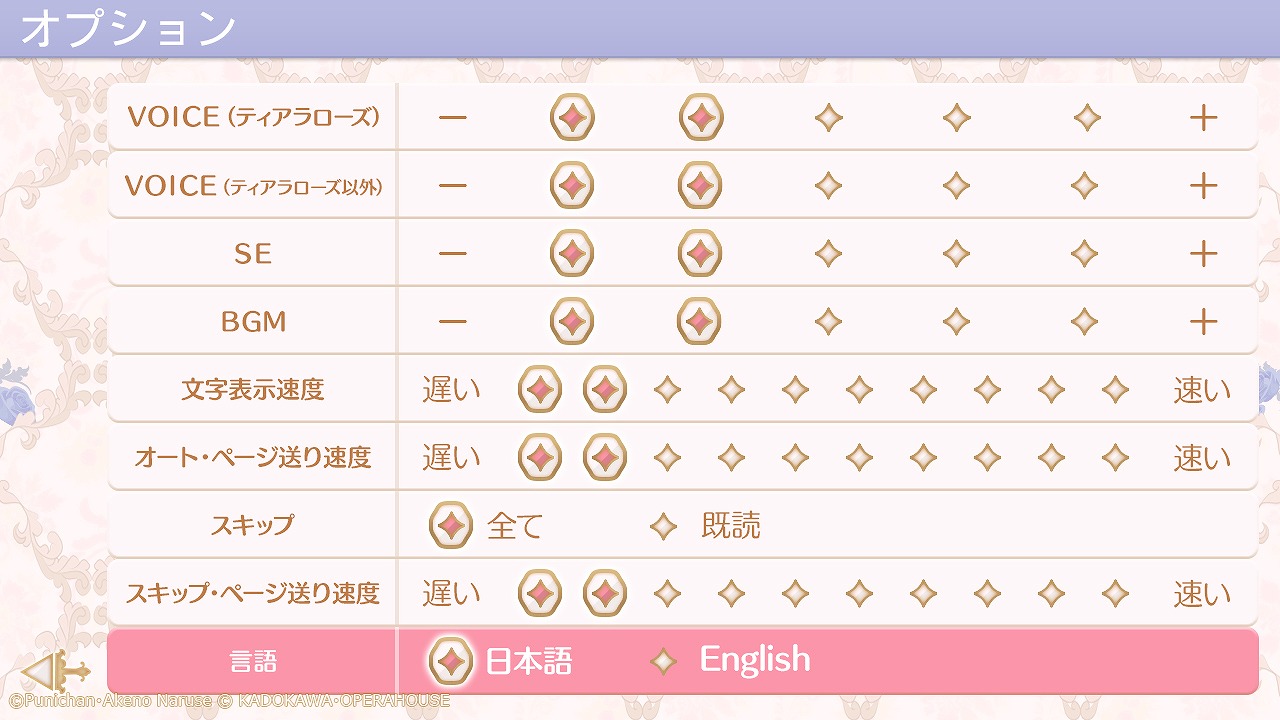Click the back arrow icon
This screenshot has height=720, width=1280.
click(55, 670)
